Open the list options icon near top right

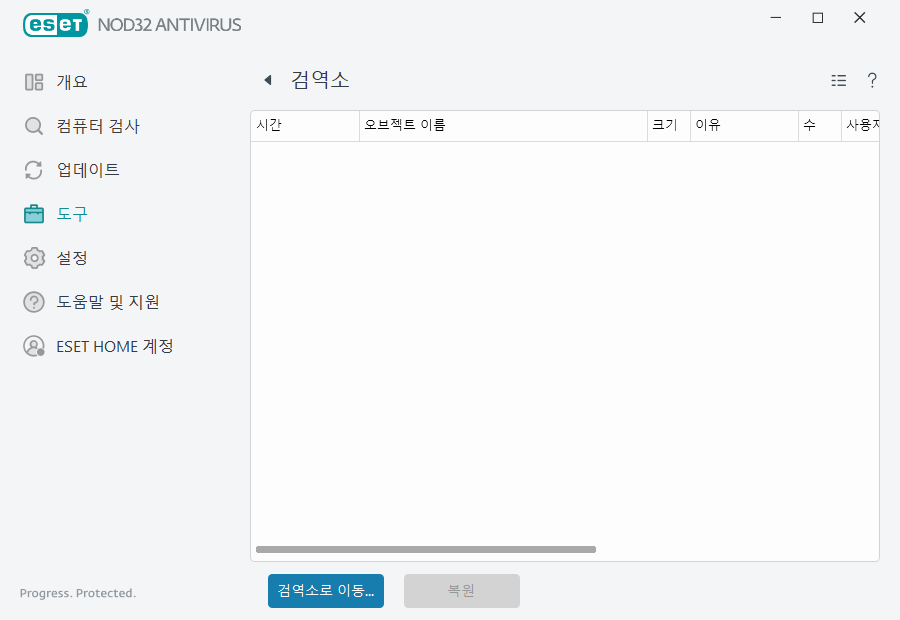tap(838, 80)
